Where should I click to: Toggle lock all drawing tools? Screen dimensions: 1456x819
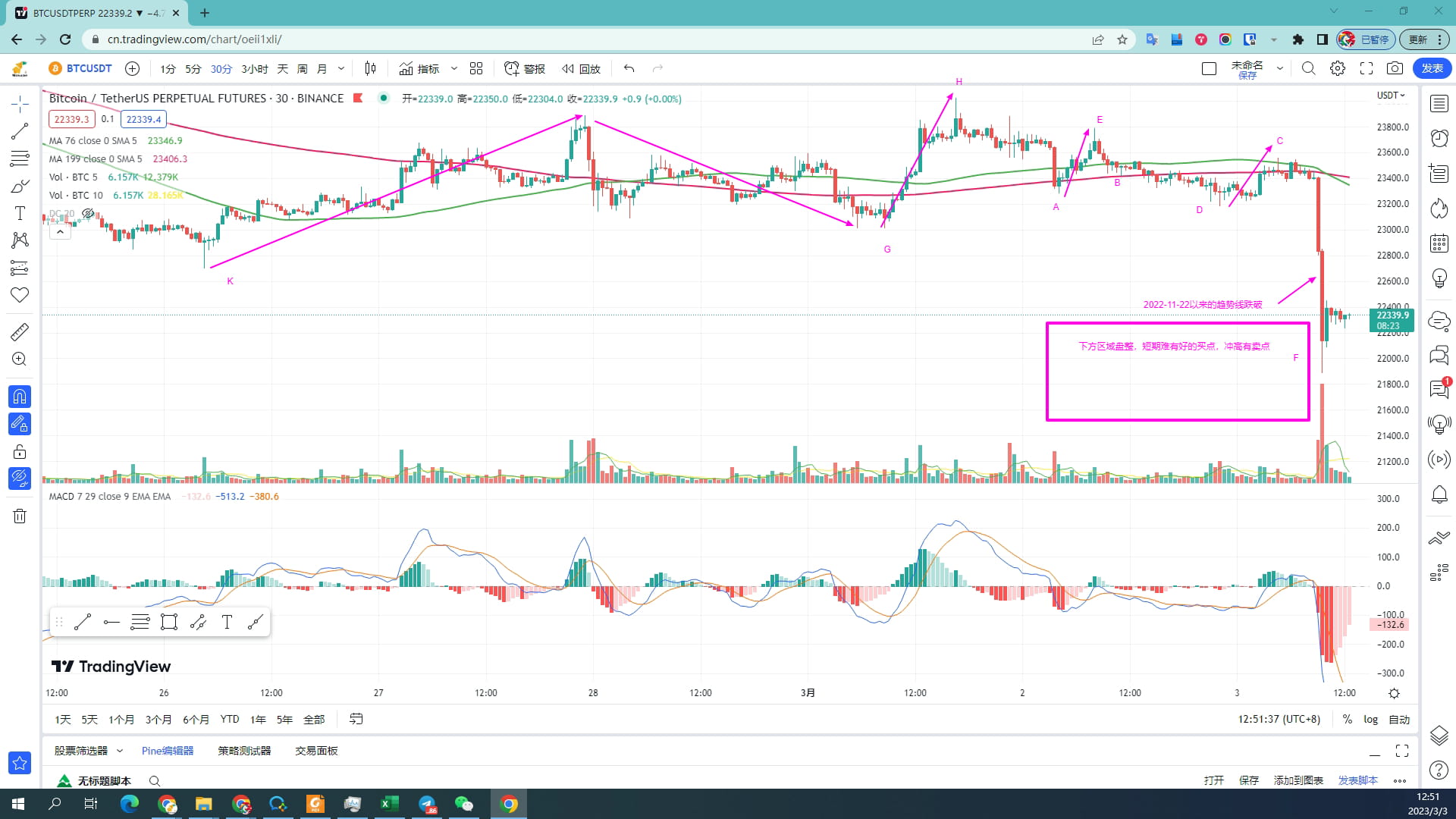coord(20,452)
